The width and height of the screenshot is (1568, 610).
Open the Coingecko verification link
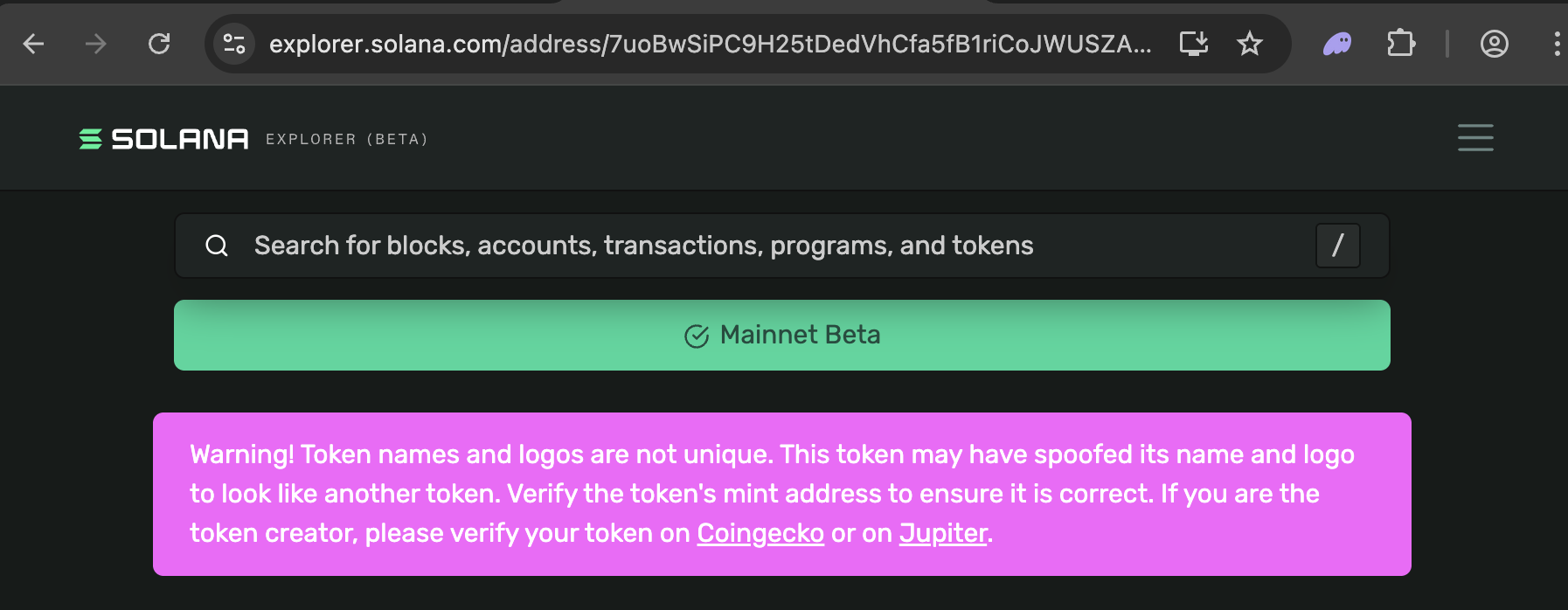click(x=760, y=532)
